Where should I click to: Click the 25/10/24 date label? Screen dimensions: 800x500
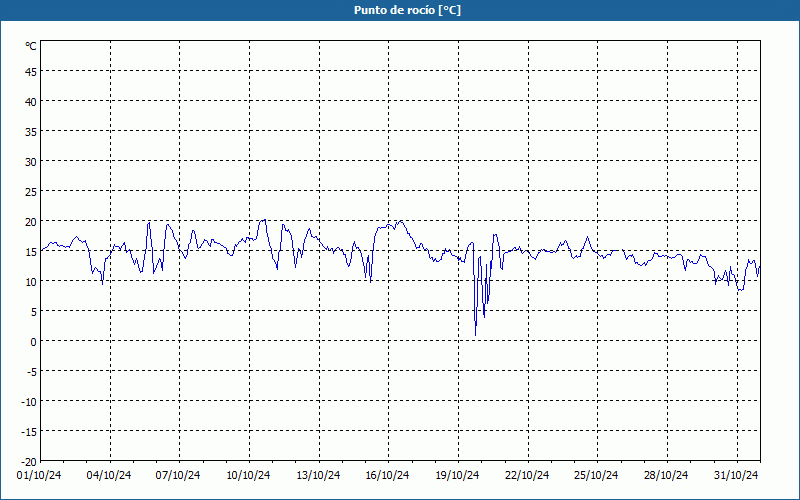click(x=596, y=476)
